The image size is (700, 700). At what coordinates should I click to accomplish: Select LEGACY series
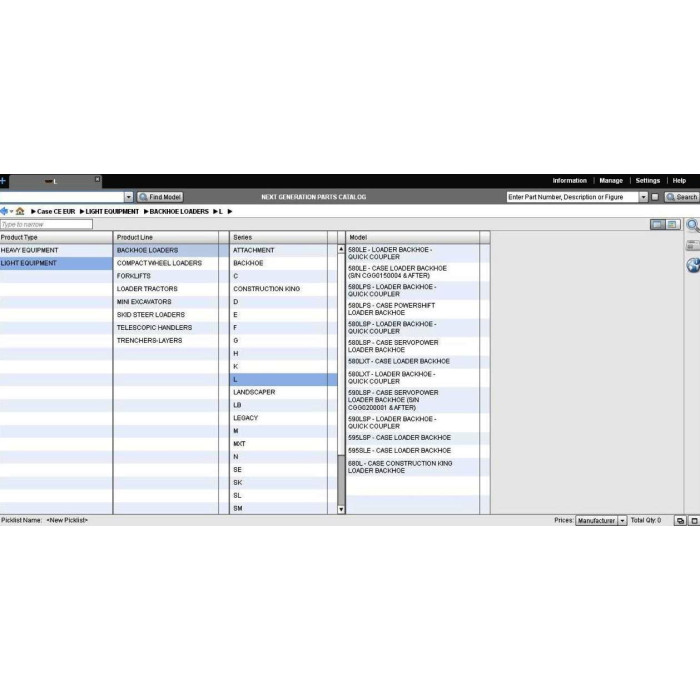pyautogui.click(x=283, y=418)
